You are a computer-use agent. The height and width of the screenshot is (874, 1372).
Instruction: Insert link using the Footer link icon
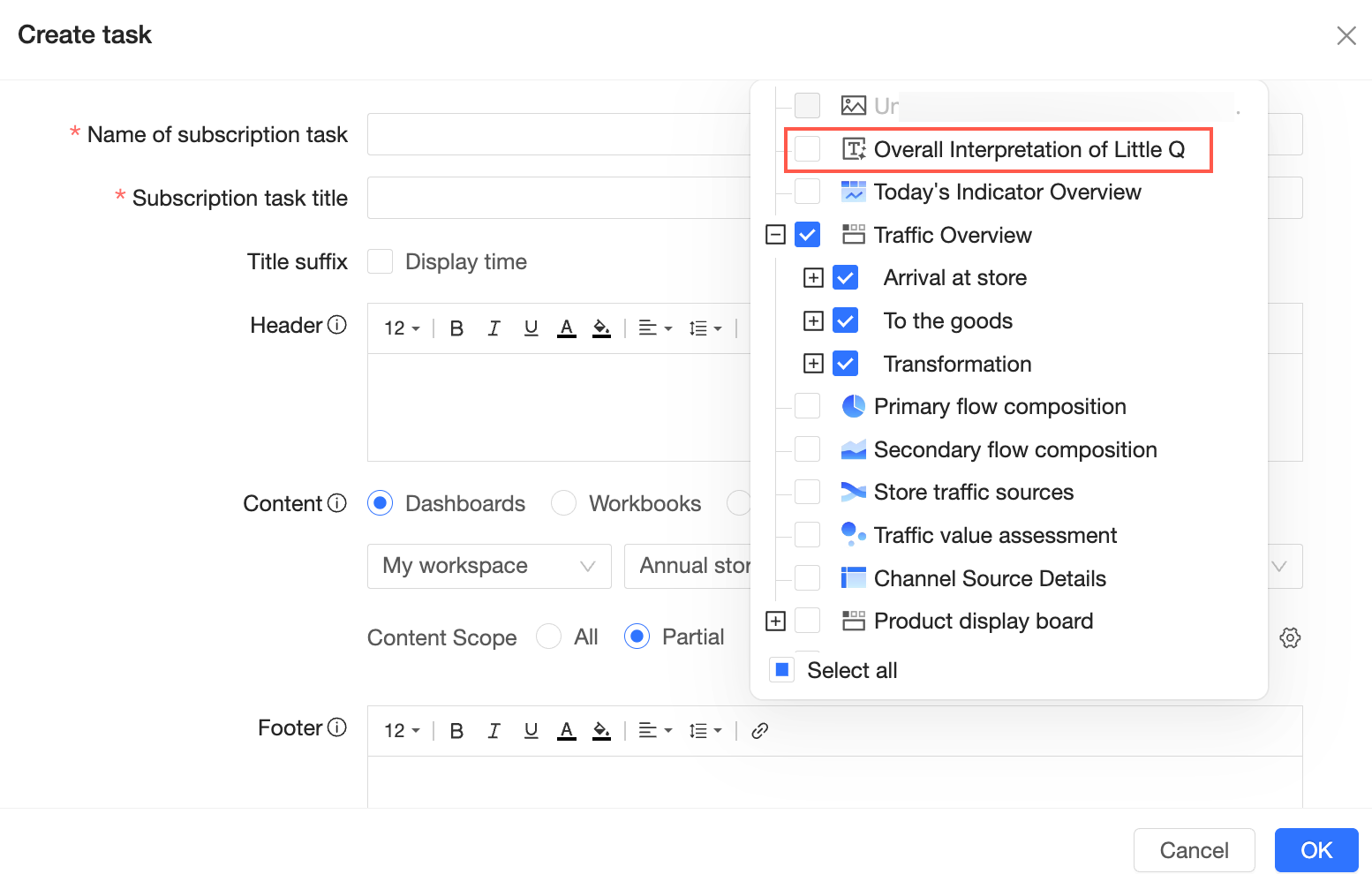759,731
